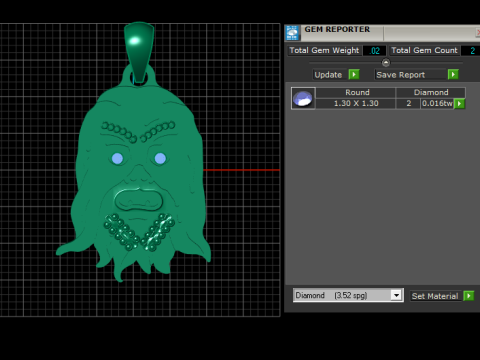Screen dimensions: 480x360
Task: Click the Total Gem Weight value .02
Action: coord(375,51)
